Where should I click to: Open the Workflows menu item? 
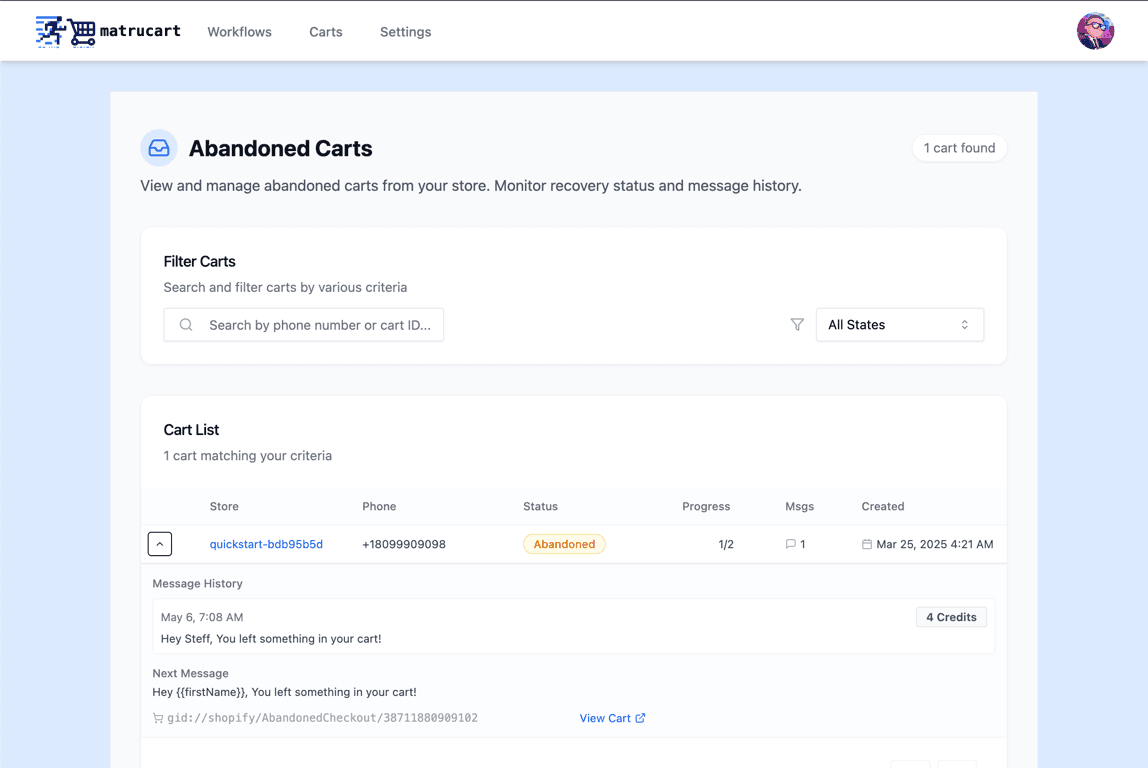239,31
